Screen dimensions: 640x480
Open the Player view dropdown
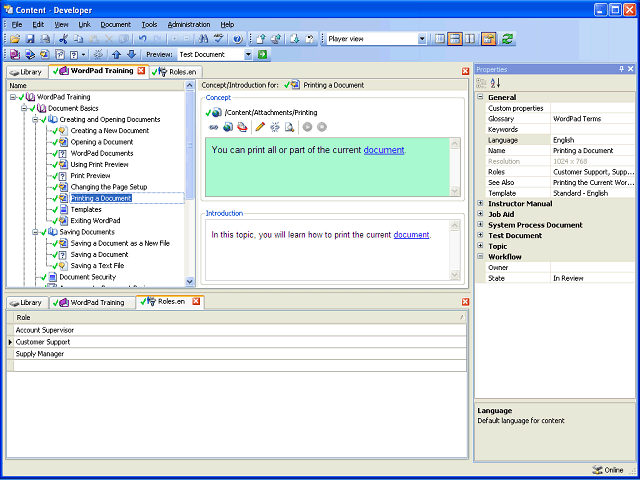coord(422,39)
